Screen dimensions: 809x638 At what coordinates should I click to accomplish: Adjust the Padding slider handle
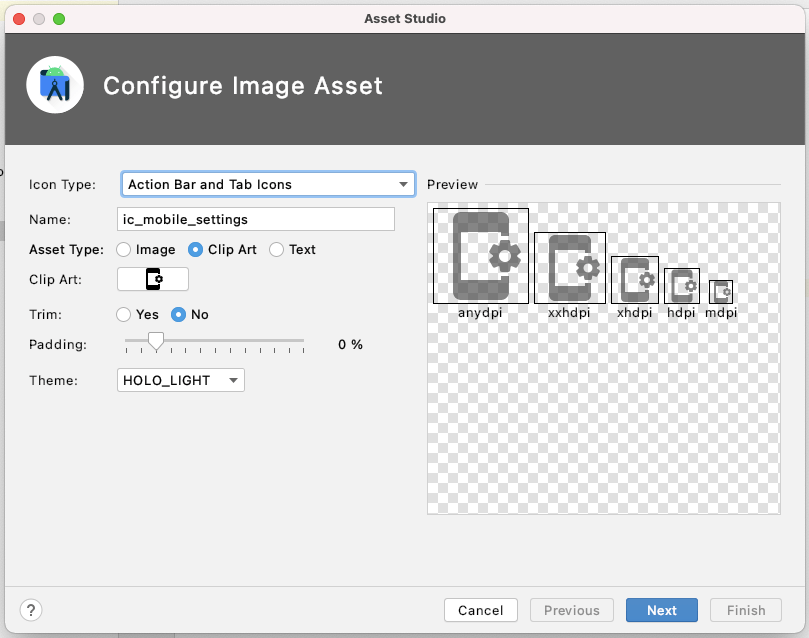(x=155, y=341)
